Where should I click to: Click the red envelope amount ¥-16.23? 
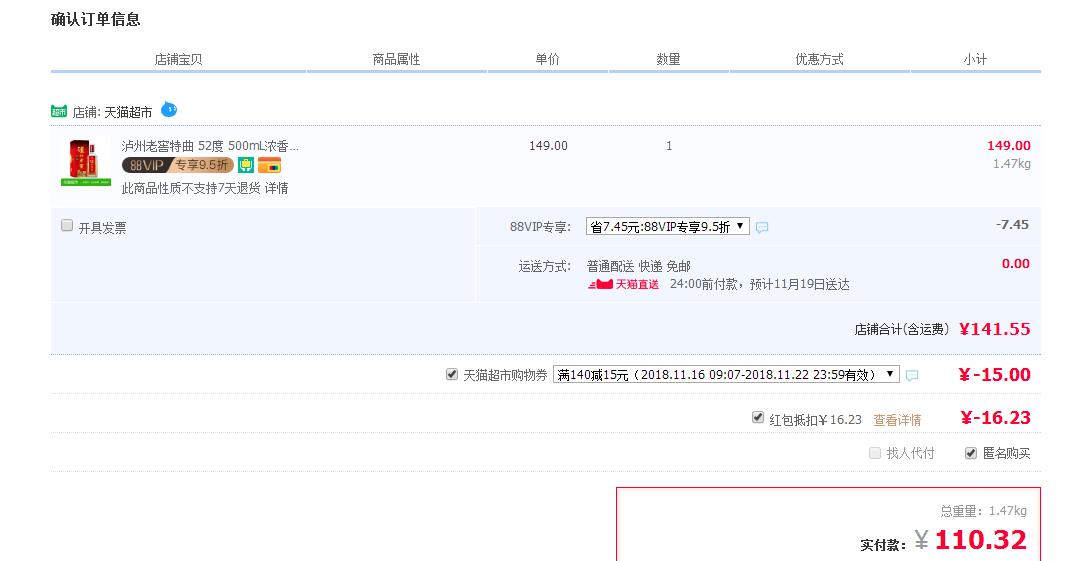[995, 418]
